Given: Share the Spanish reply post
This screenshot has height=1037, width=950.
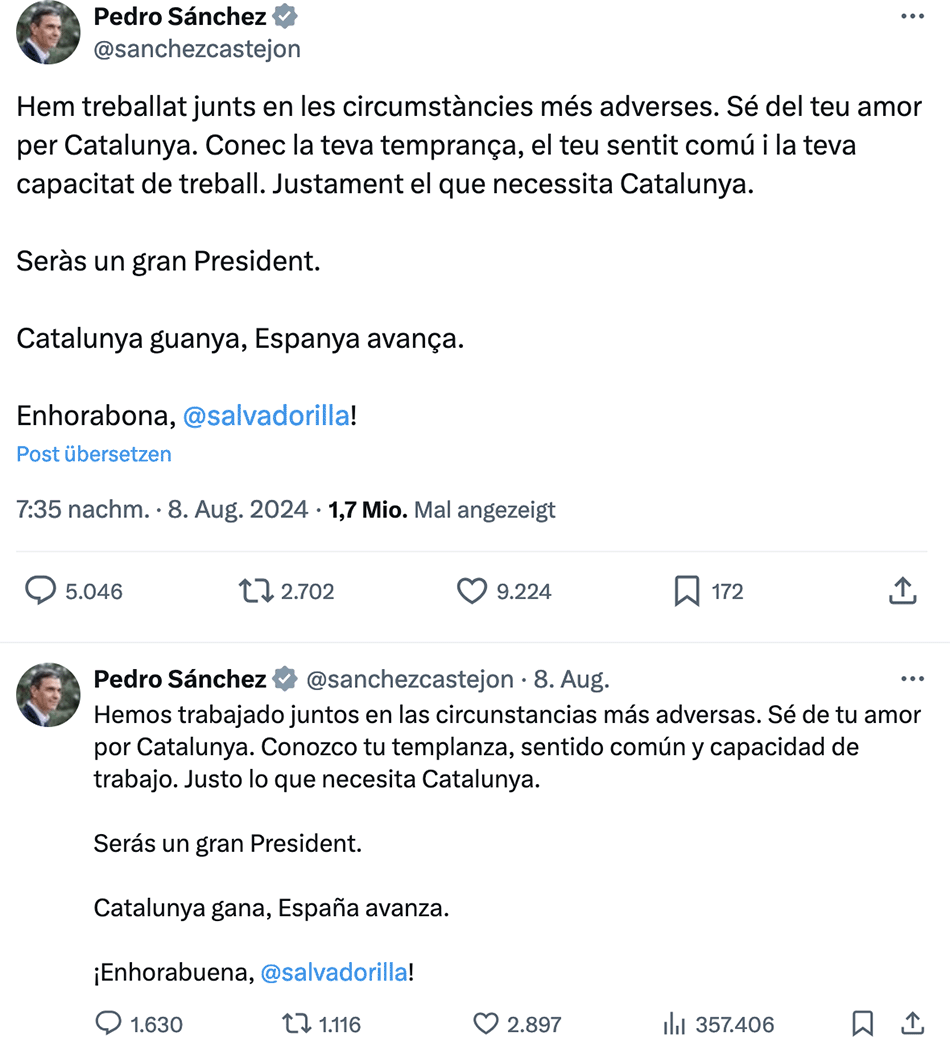Looking at the screenshot, I should point(912,1023).
